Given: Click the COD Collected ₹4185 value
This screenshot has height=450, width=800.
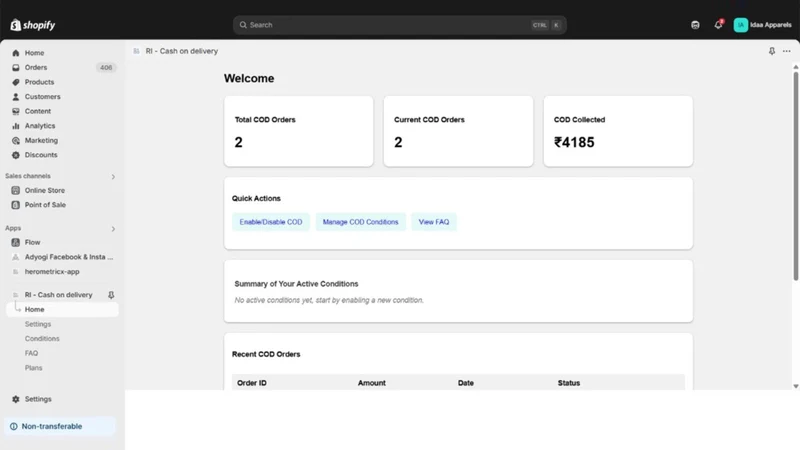Looking at the screenshot, I should click(x=574, y=142).
